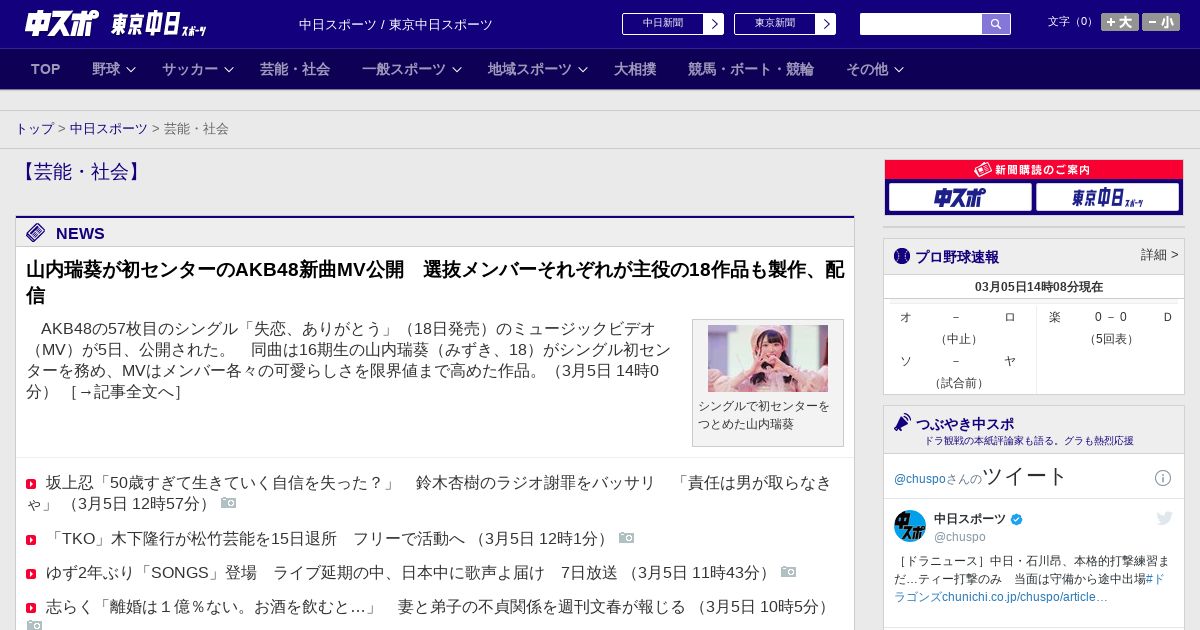Click the 中日スポーツ Twitter avatar
The width and height of the screenshot is (1200, 630).
[x=910, y=526]
